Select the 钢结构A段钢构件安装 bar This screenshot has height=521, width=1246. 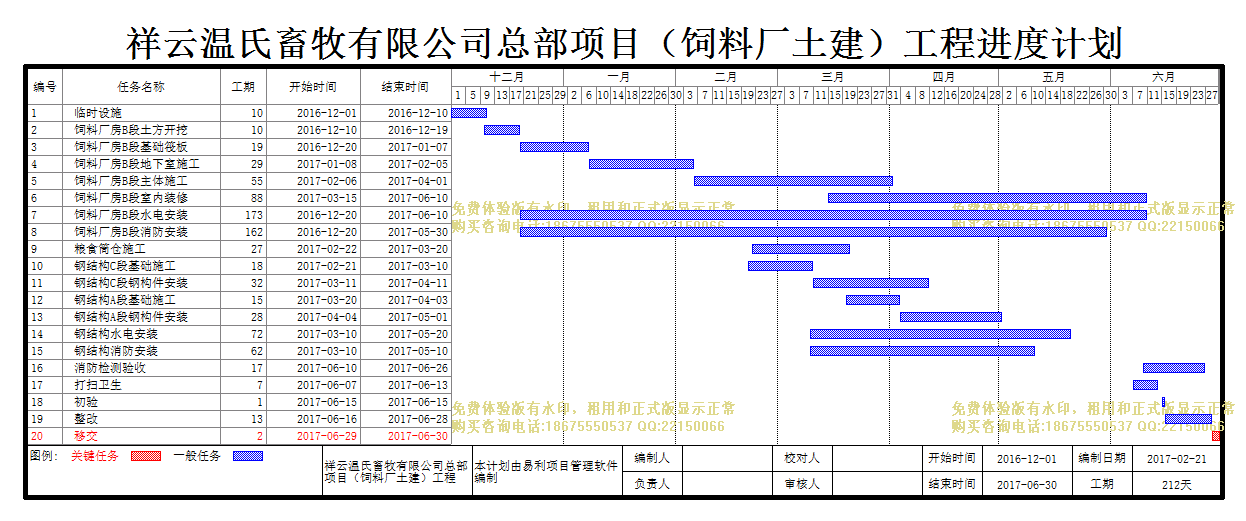point(951,317)
